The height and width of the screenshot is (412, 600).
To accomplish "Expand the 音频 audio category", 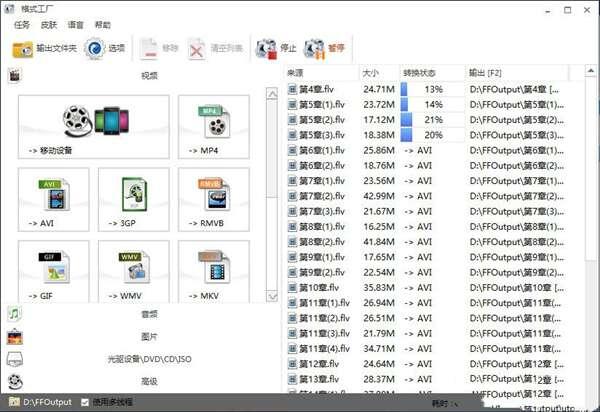I will tap(148, 314).
